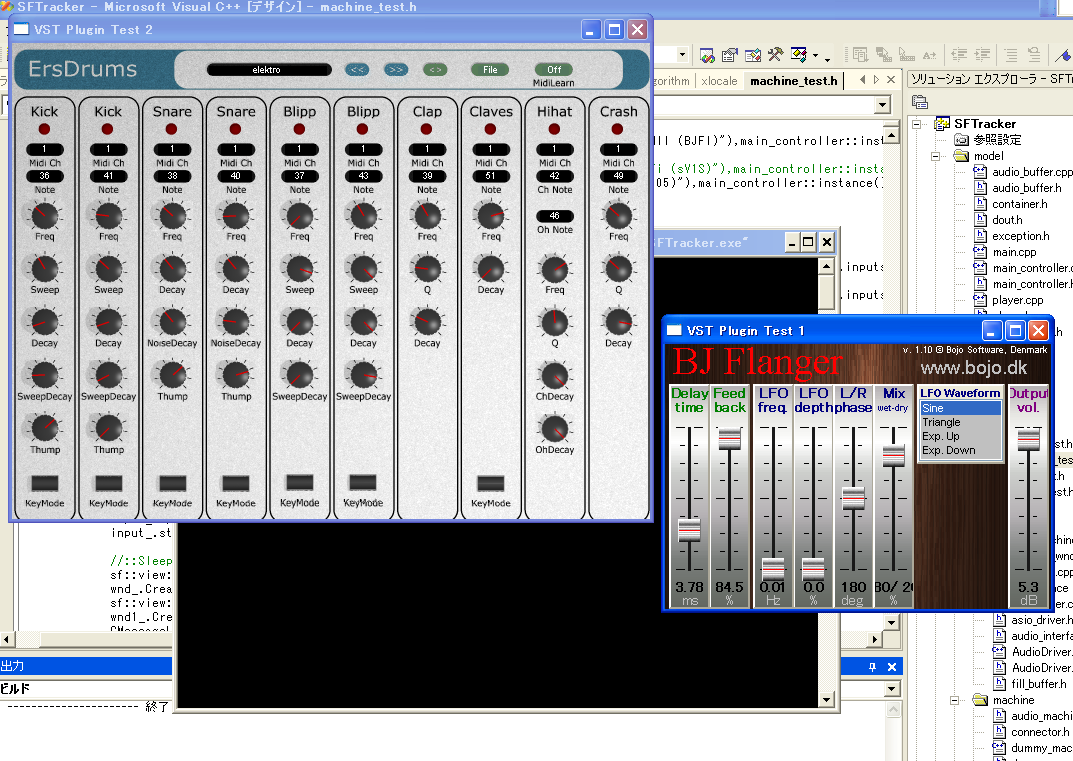Screen dimensions: 1073x761
Task: Collapse the SFTracker project node
Action: (x=916, y=124)
